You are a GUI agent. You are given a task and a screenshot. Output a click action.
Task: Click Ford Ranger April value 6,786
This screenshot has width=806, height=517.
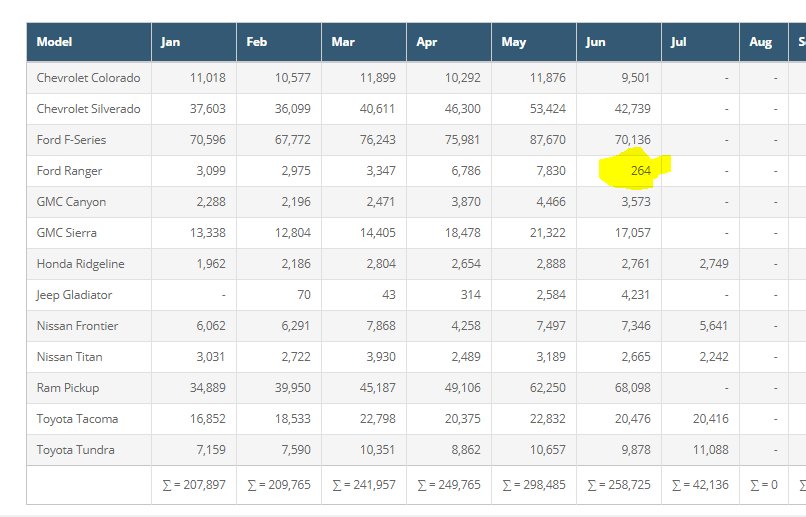pyautogui.click(x=466, y=171)
